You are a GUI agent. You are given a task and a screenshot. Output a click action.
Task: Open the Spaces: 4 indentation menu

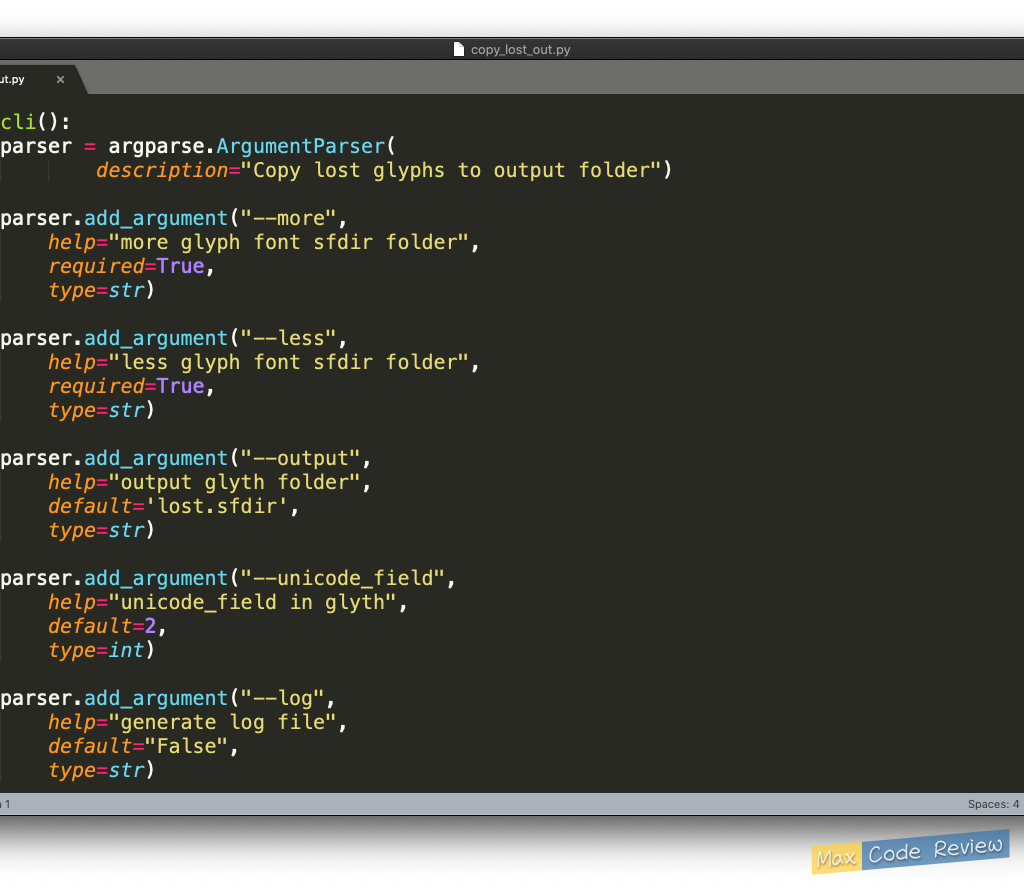tap(992, 804)
